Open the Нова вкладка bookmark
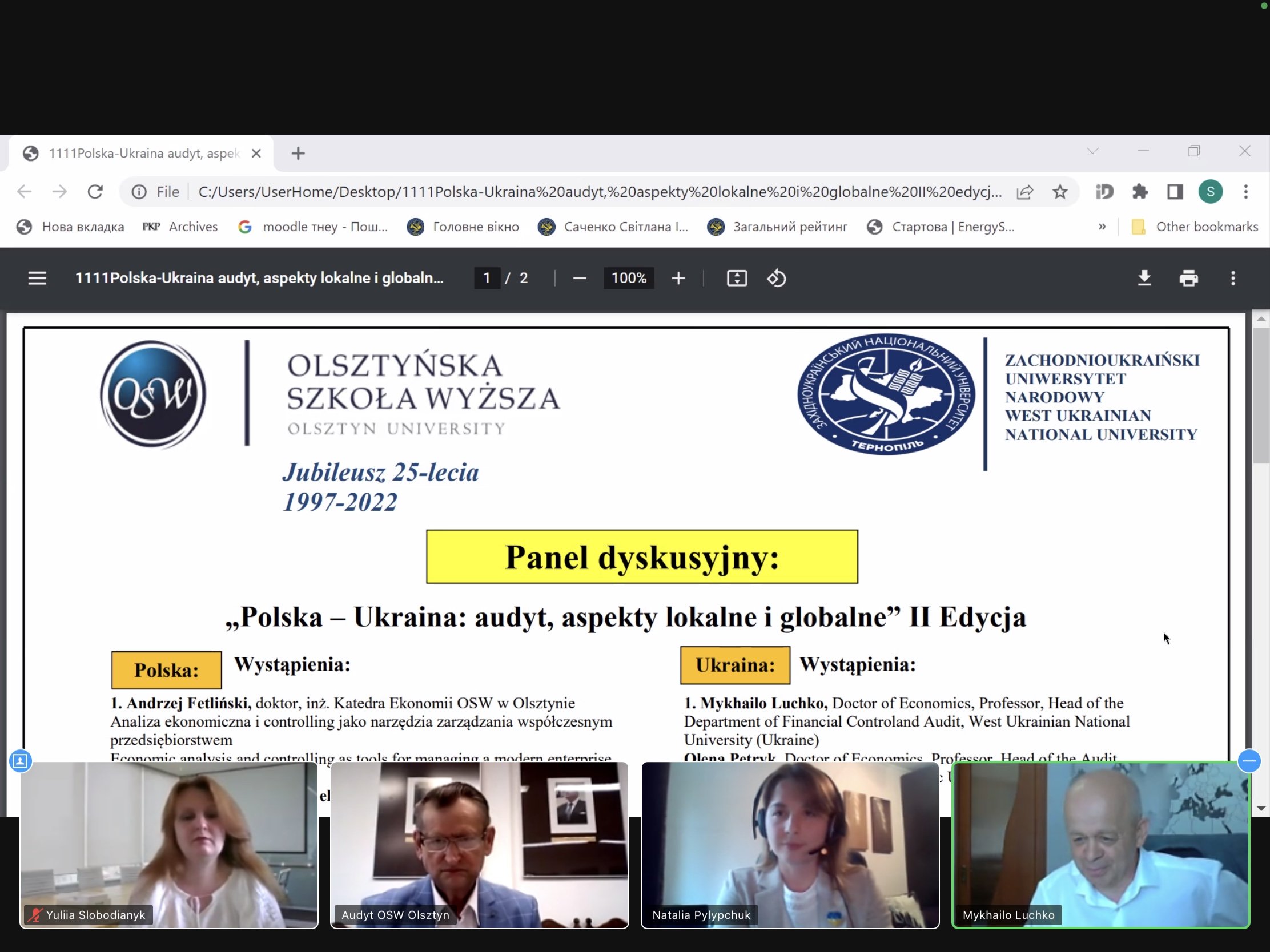Screen dimensions: 1270x952 click(x=70, y=227)
